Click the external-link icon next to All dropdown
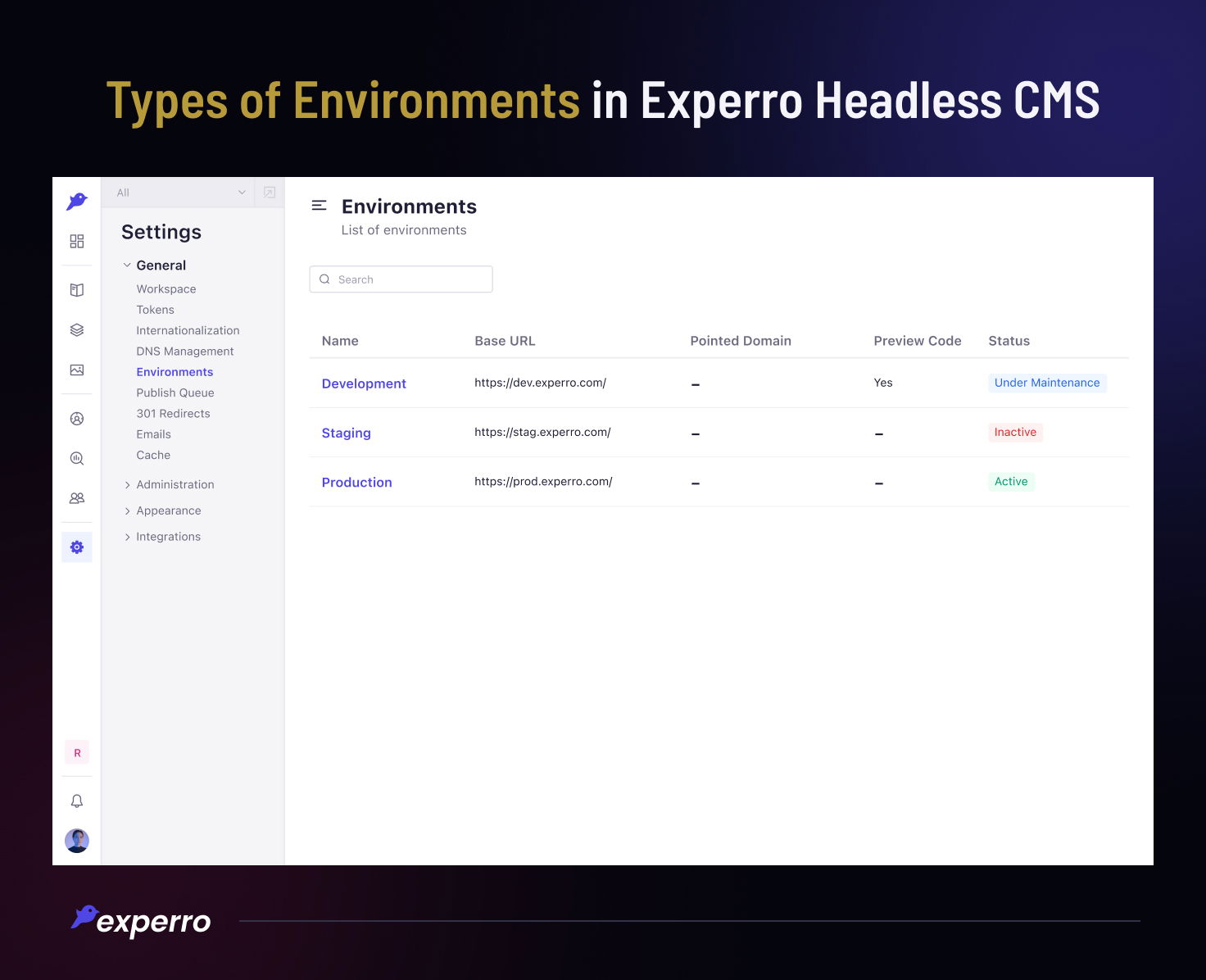 (270, 193)
